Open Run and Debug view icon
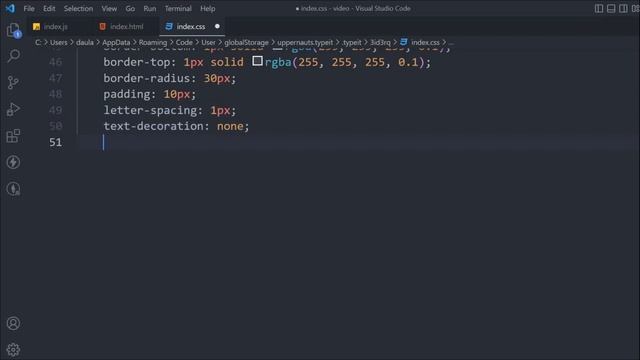 tap(13, 109)
